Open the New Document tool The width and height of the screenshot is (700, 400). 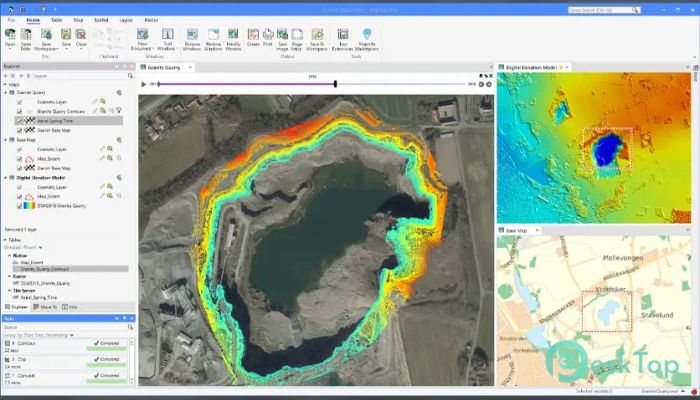(x=142, y=35)
